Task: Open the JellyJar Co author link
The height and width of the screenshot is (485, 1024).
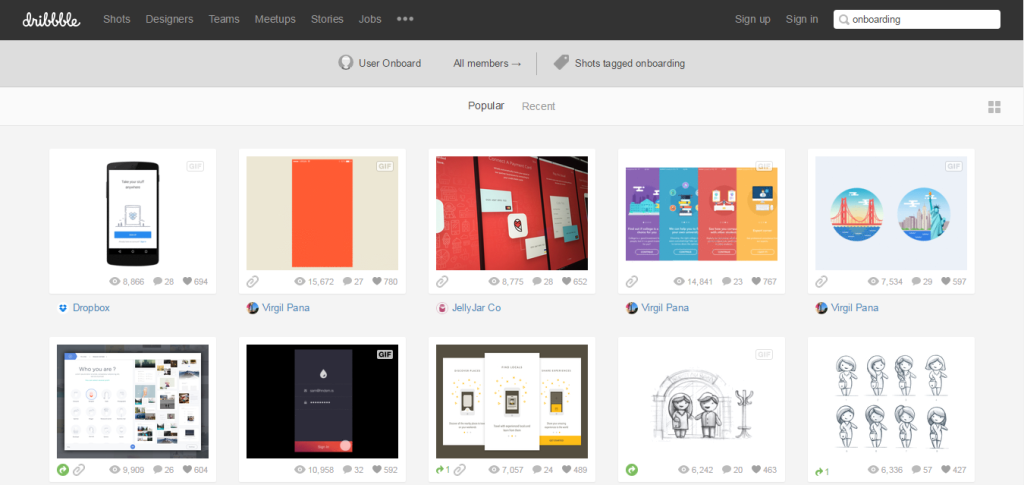Action: pyautogui.click(x=476, y=308)
